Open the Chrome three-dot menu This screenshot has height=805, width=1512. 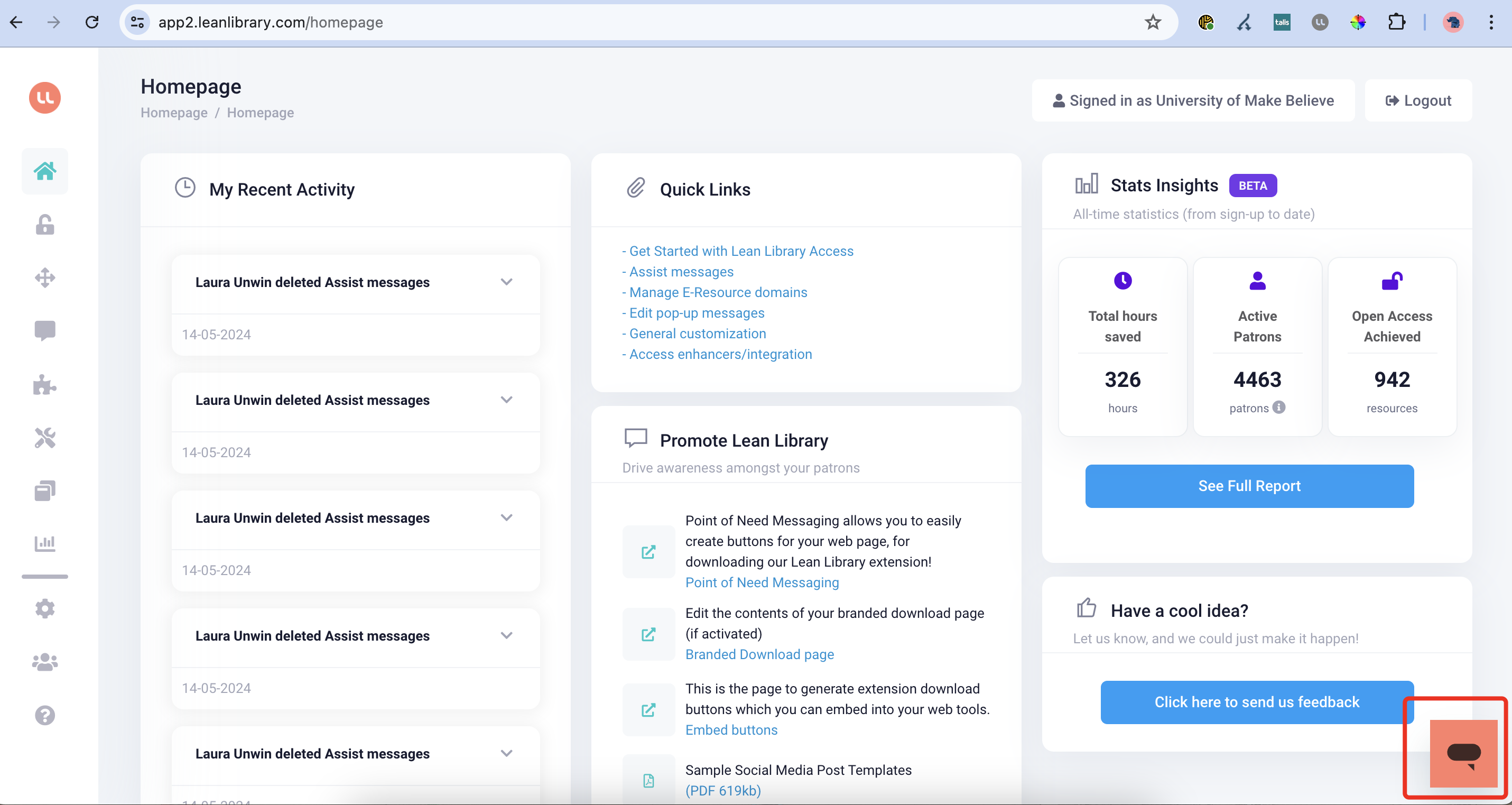(x=1491, y=22)
